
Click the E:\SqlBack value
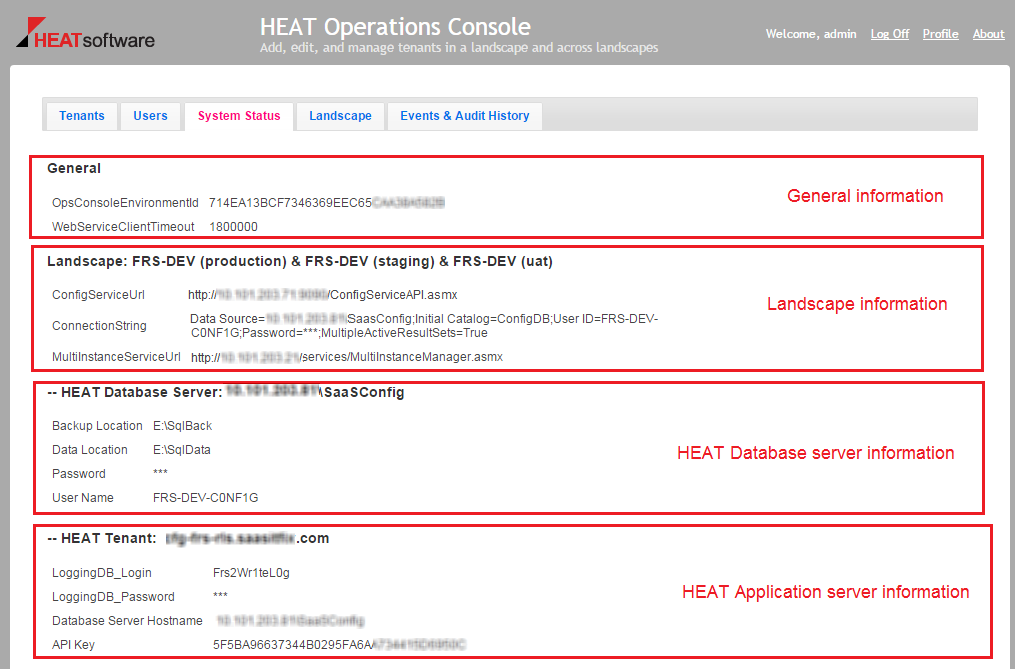coord(183,425)
